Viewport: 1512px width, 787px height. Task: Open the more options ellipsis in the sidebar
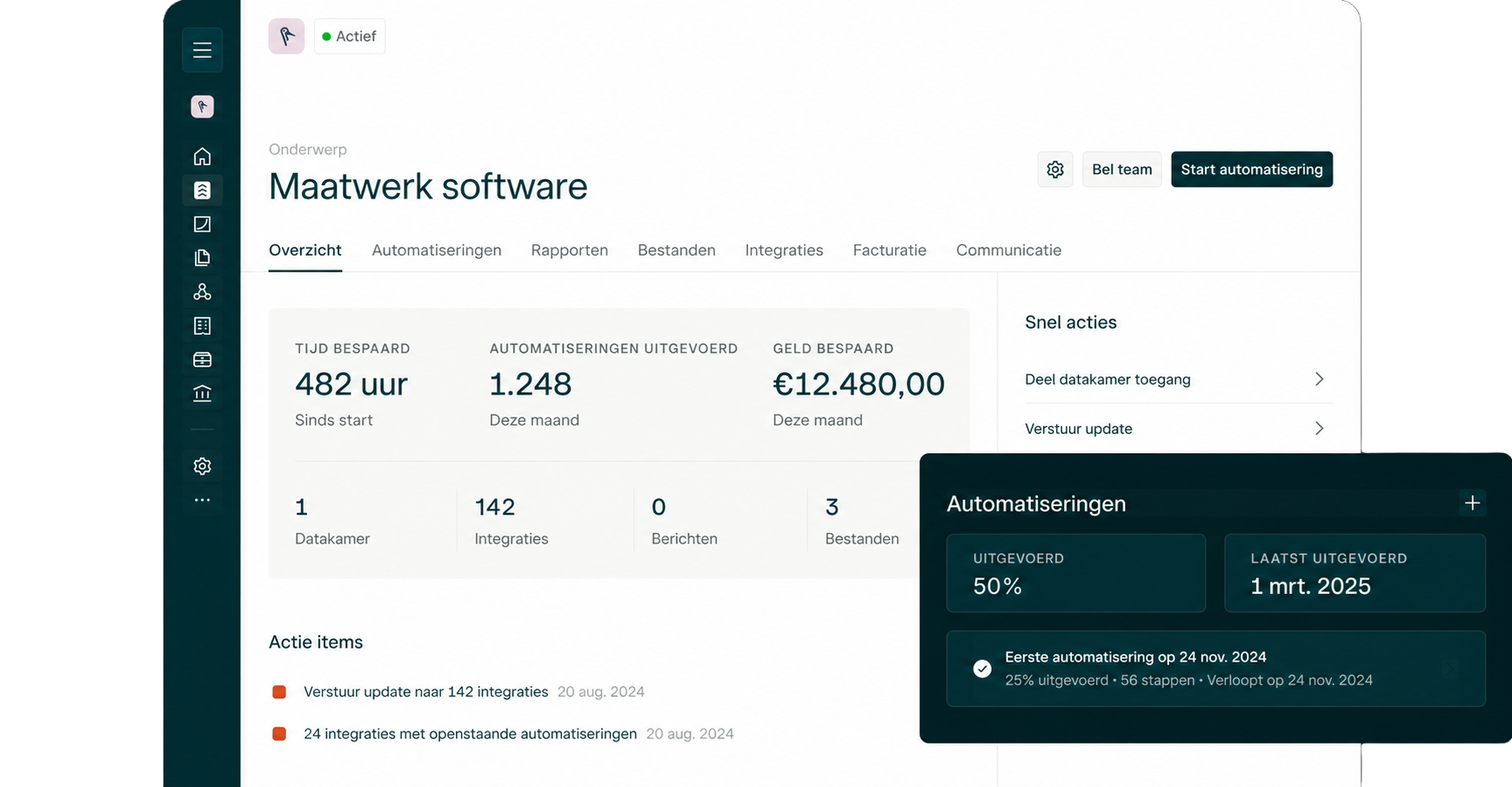pos(202,500)
